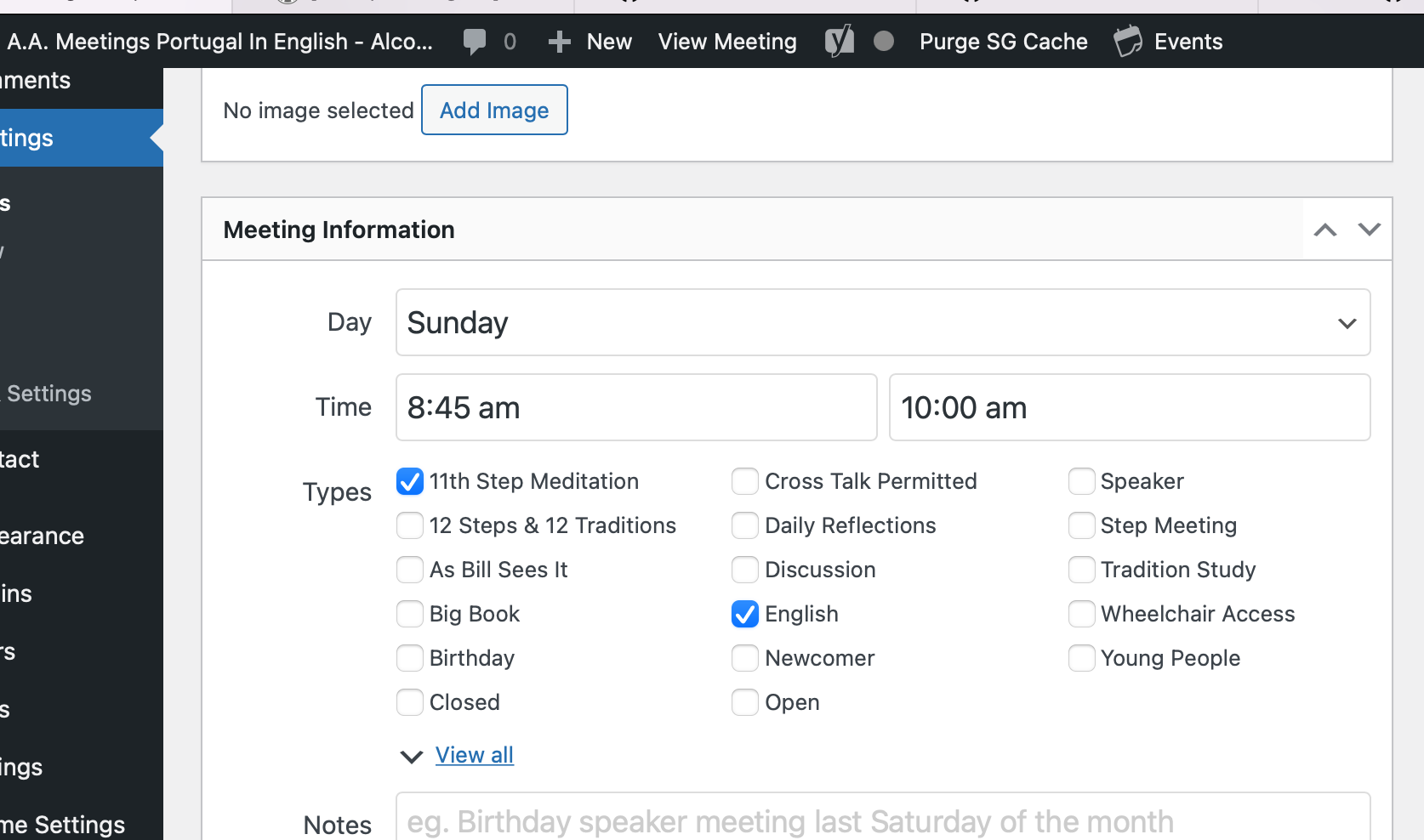1424x840 pixels.
Task: Collapse types list chevron beside View all
Action: 412,756
